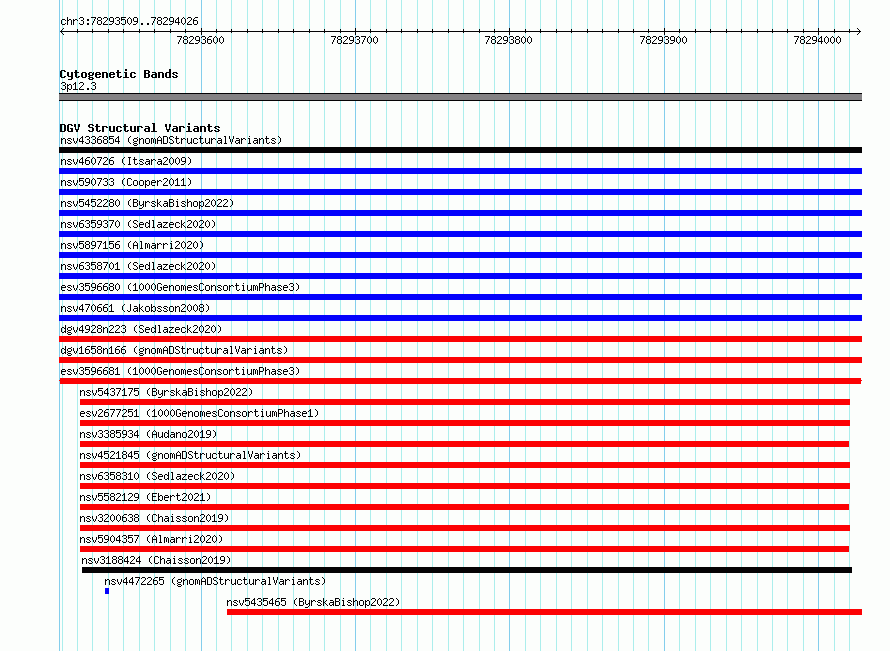Click the blue bar under nsv5452280
The image size is (890, 651).
tap(460, 213)
